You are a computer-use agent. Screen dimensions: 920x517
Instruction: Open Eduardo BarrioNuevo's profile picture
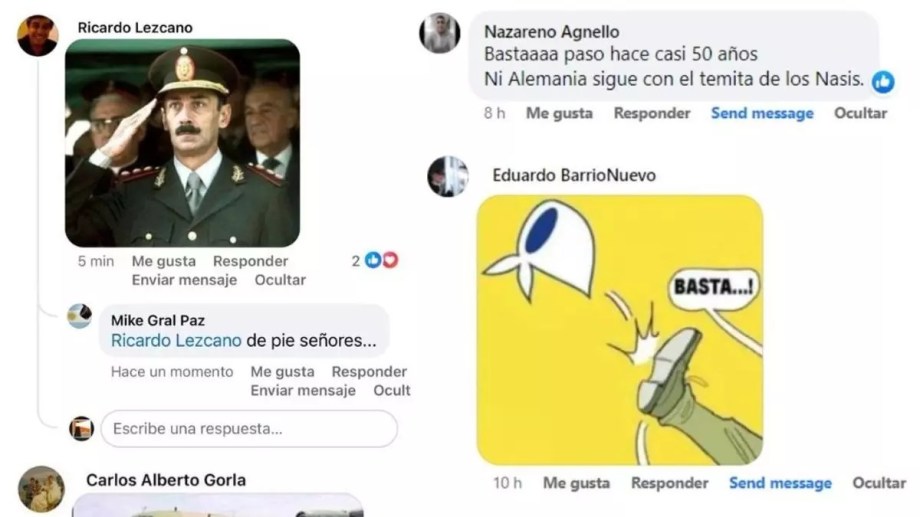coord(448,176)
